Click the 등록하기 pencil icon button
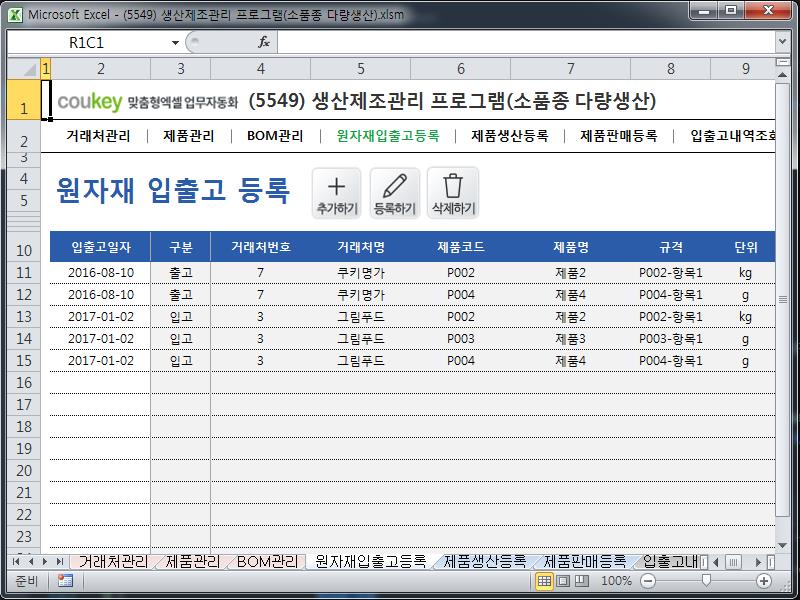The width and height of the screenshot is (800, 600). (x=395, y=193)
